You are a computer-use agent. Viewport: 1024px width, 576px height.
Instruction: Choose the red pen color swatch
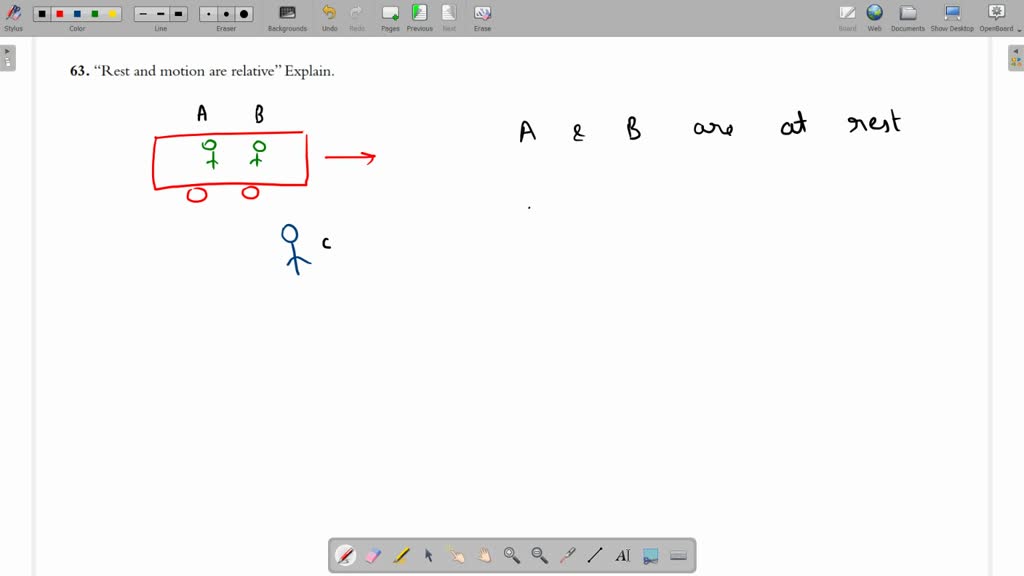(x=59, y=14)
